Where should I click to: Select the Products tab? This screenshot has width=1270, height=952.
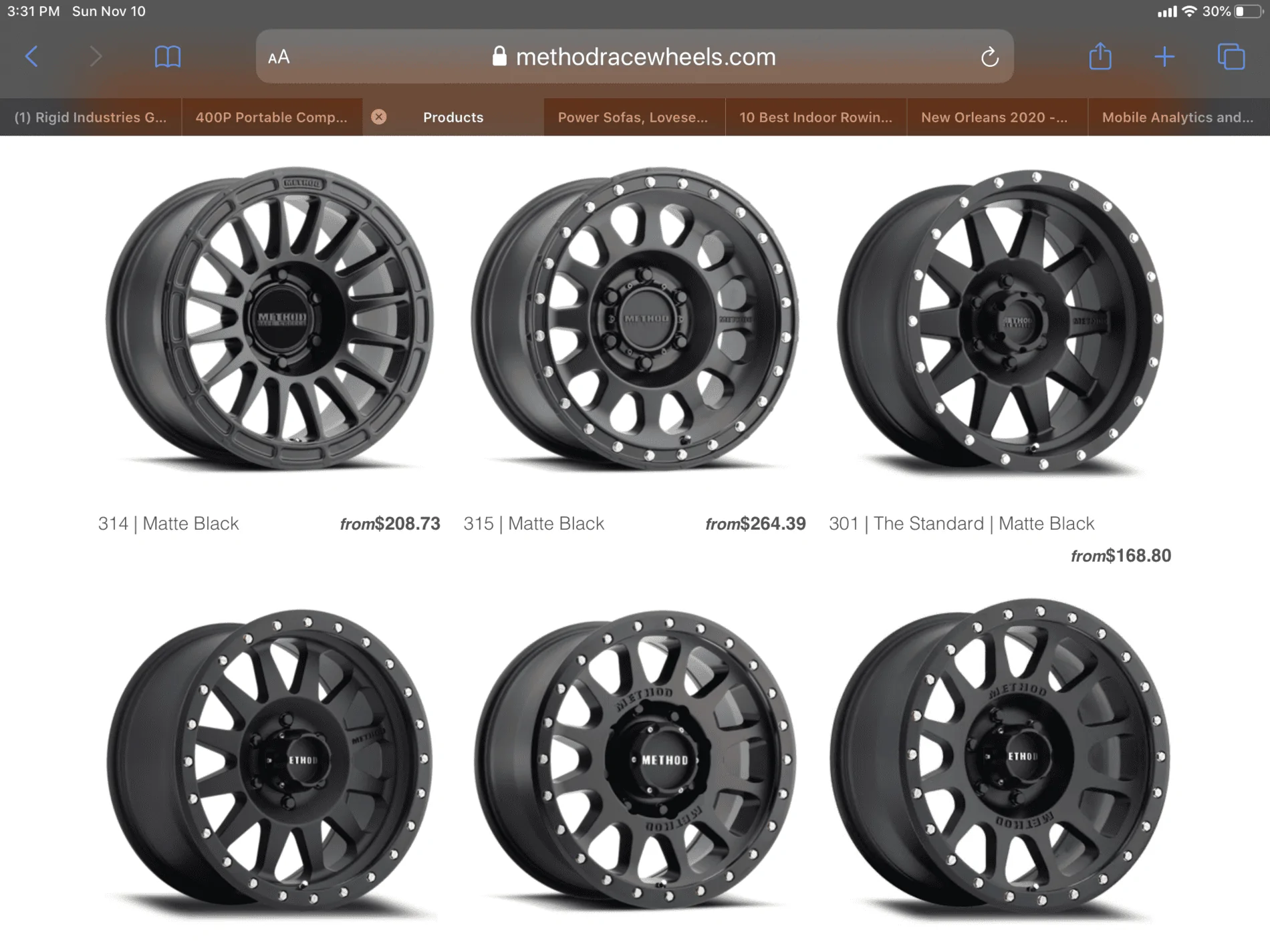click(x=453, y=117)
